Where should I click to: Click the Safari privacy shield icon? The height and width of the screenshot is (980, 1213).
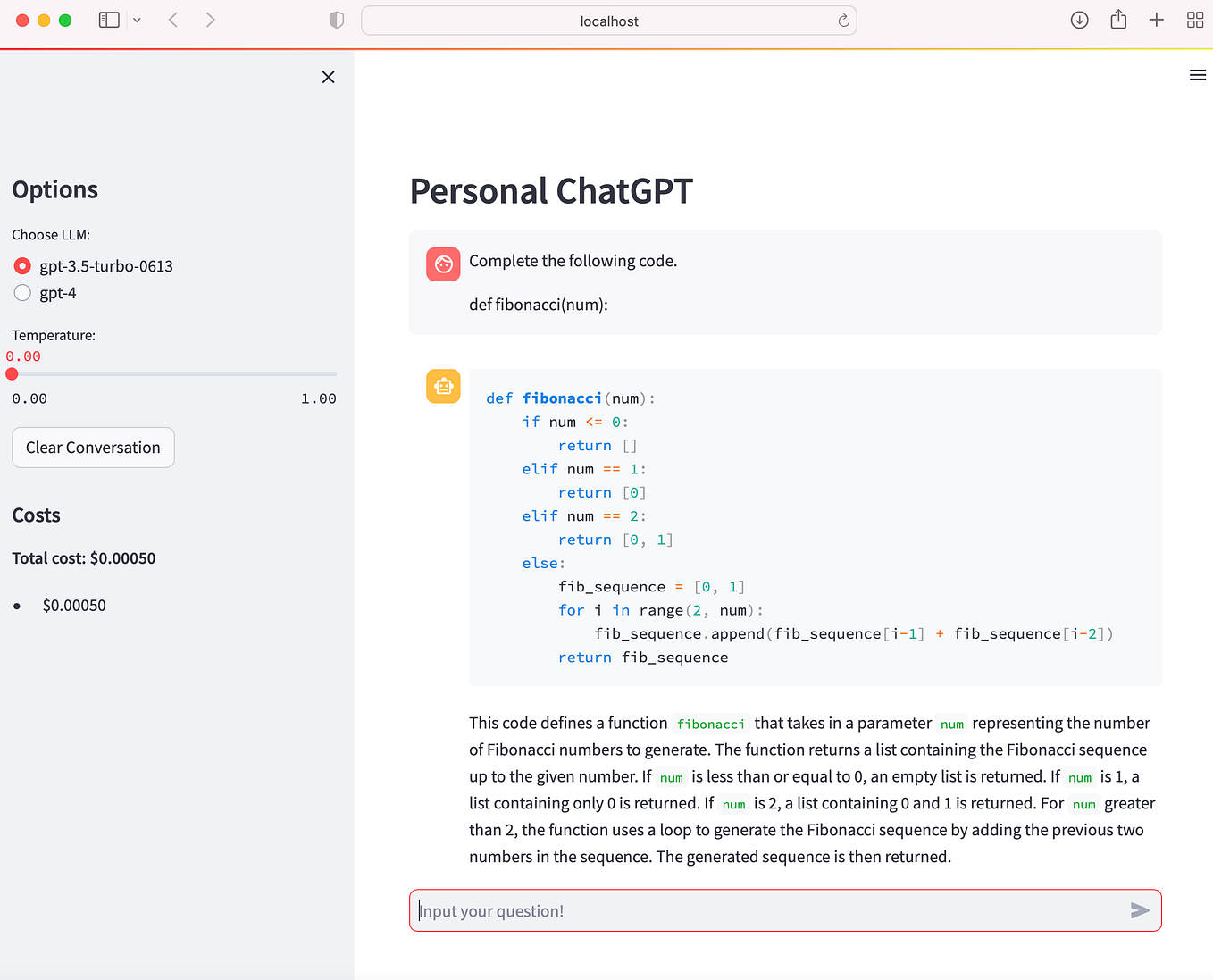point(336,19)
